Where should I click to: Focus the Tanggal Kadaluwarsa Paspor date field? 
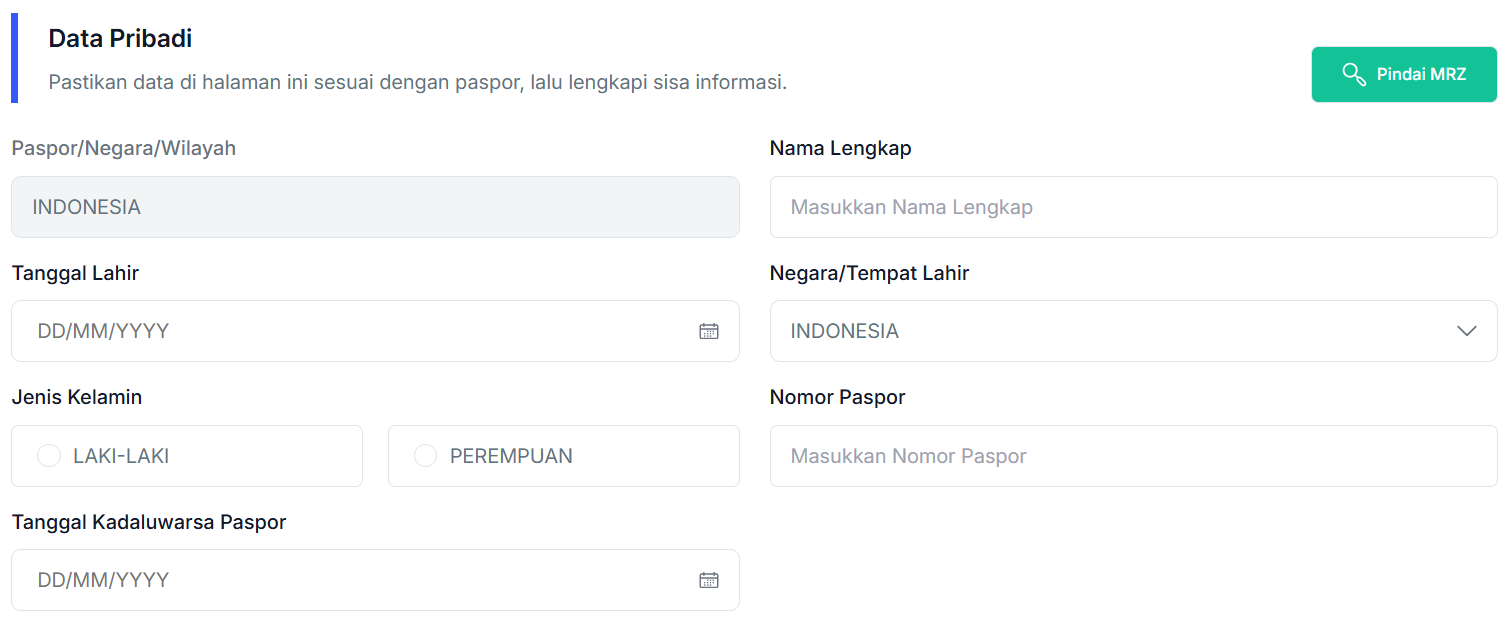(350, 580)
